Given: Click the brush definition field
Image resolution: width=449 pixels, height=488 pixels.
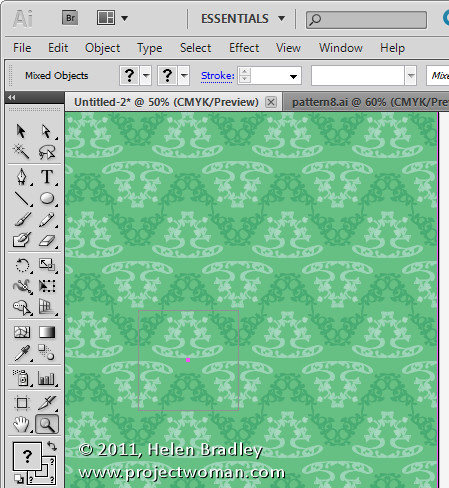Looking at the screenshot, I should tap(358, 76).
